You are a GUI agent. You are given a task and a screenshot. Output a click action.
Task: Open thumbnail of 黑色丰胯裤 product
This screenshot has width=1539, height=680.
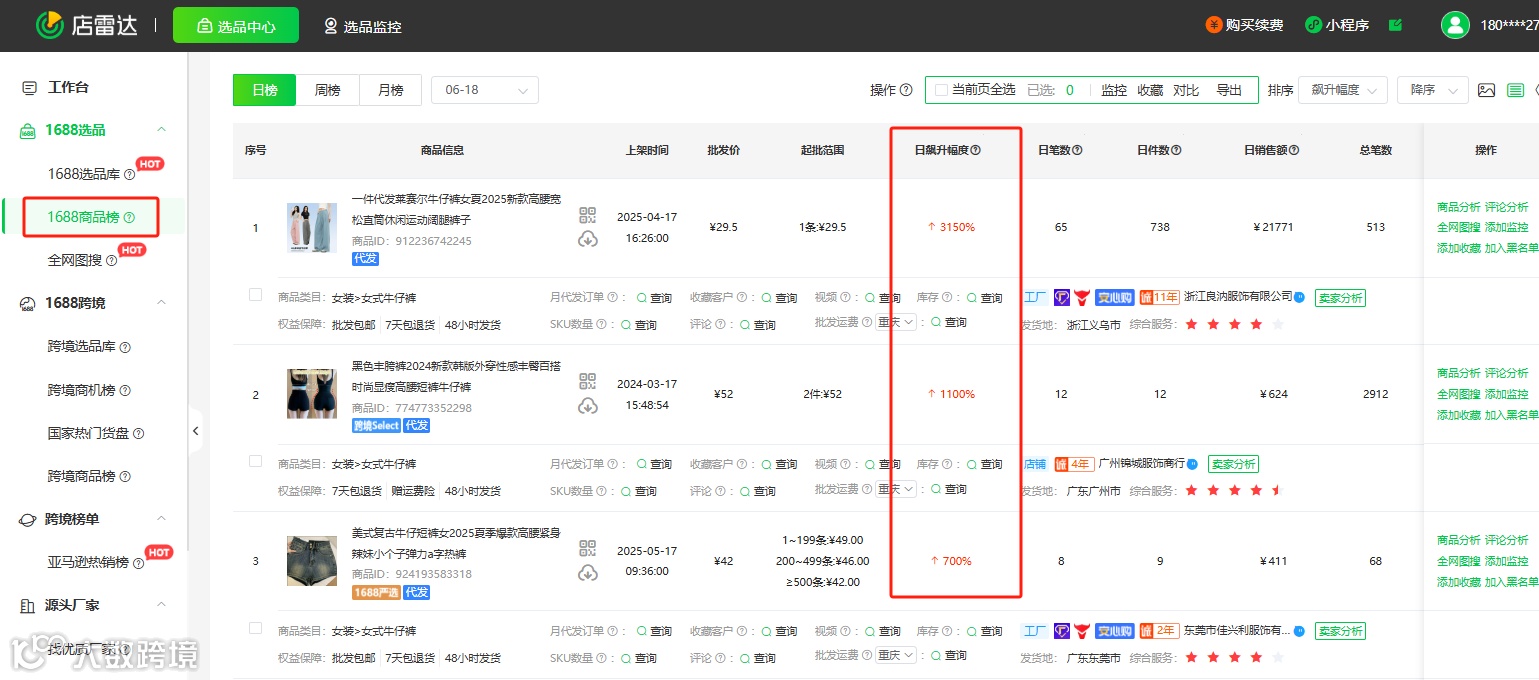tap(312, 394)
